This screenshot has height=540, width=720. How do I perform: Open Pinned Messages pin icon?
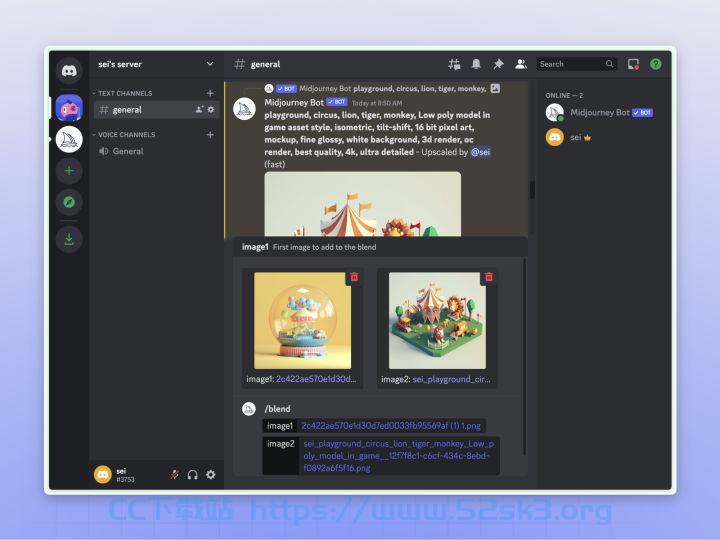[498, 64]
